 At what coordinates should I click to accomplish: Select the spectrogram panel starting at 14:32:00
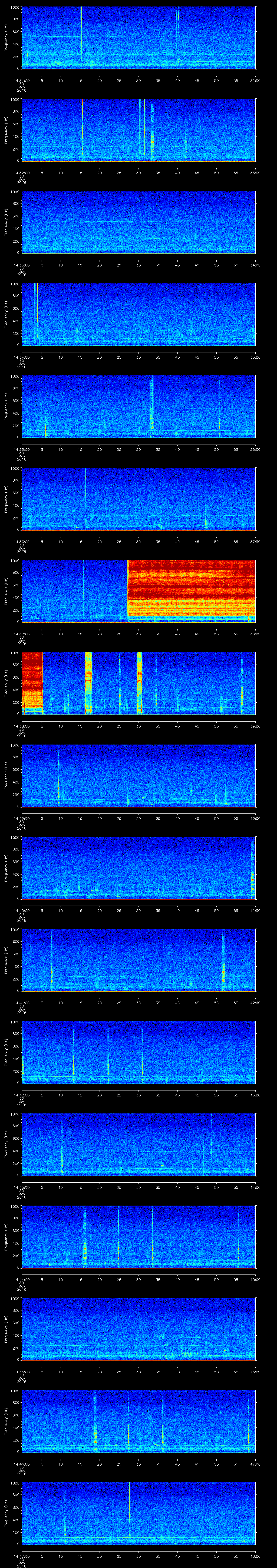coord(138,130)
